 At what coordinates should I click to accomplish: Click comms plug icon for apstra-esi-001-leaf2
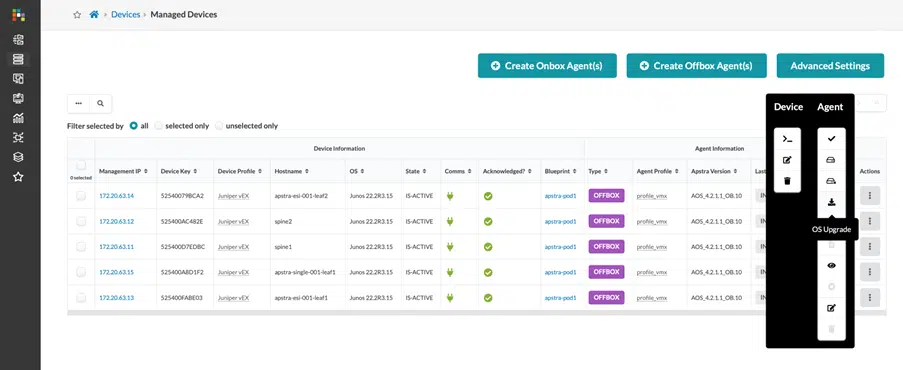(450, 196)
